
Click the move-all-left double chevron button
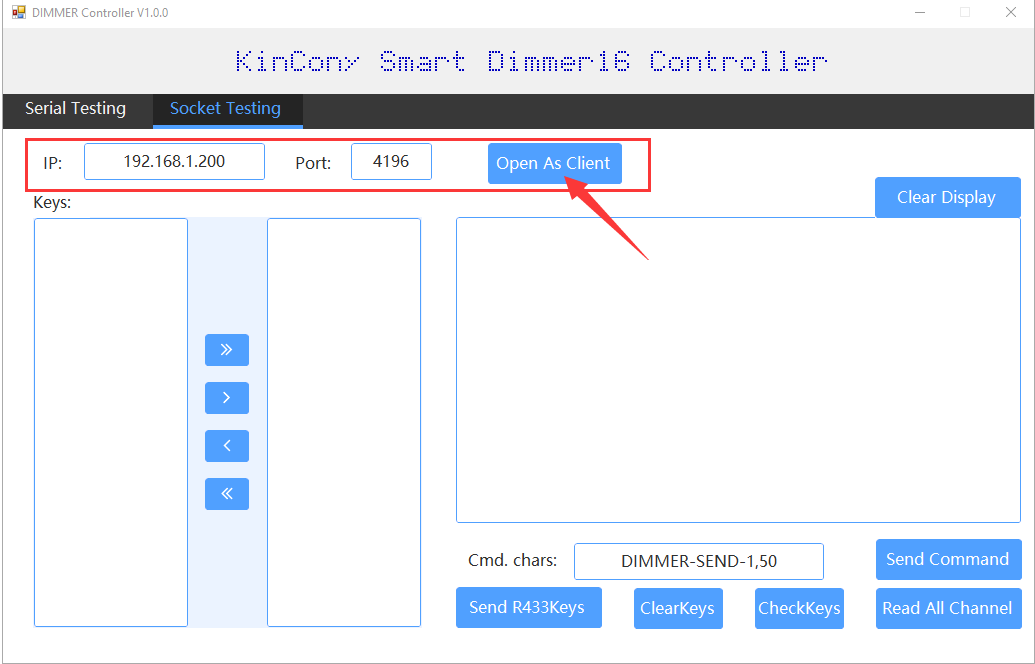(x=226, y=494)
